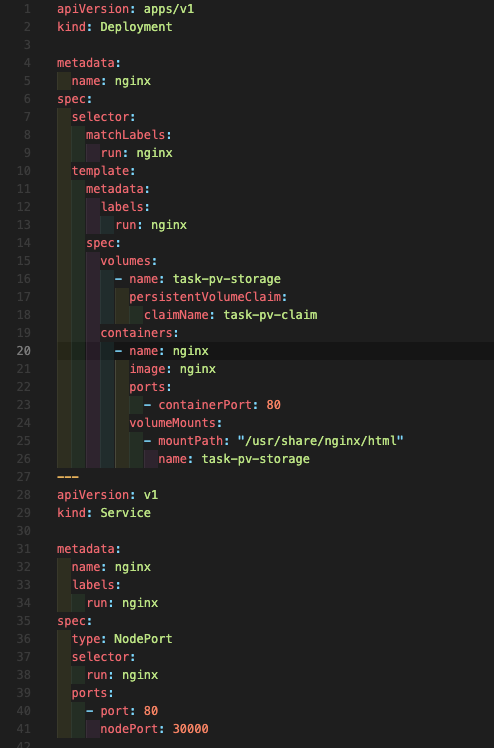Click the 'persistentVolumeClaim' key
This screenshot has height=748, width=494.
point(205,297)
